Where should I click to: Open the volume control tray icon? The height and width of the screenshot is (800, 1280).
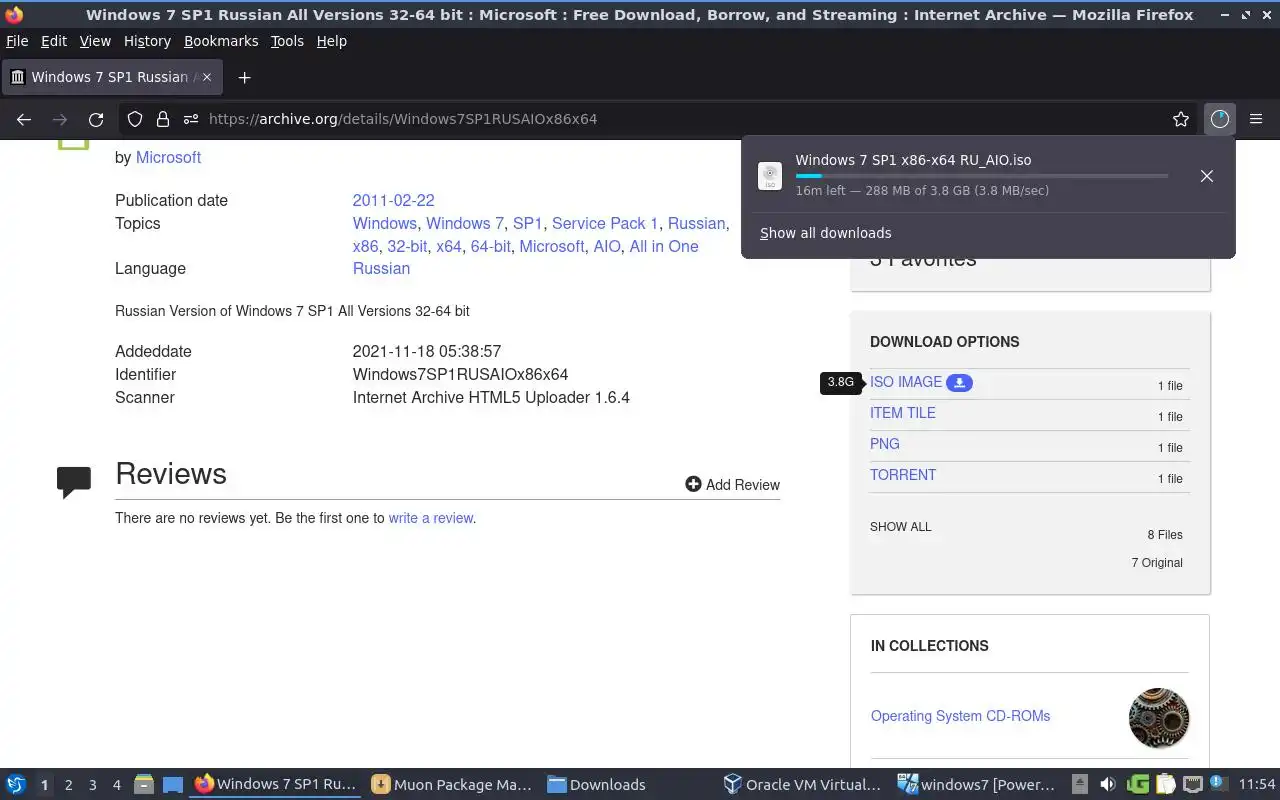coord(1108,784)
